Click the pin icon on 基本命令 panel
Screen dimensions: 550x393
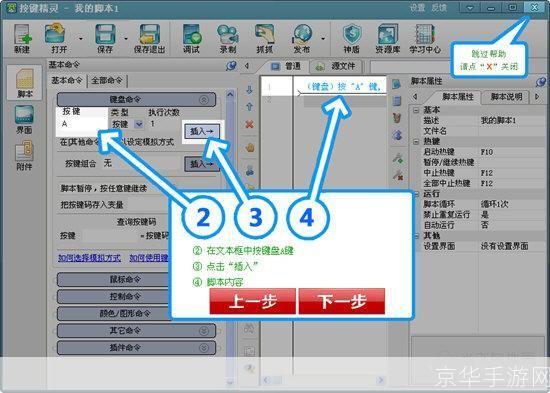point(231,65)
